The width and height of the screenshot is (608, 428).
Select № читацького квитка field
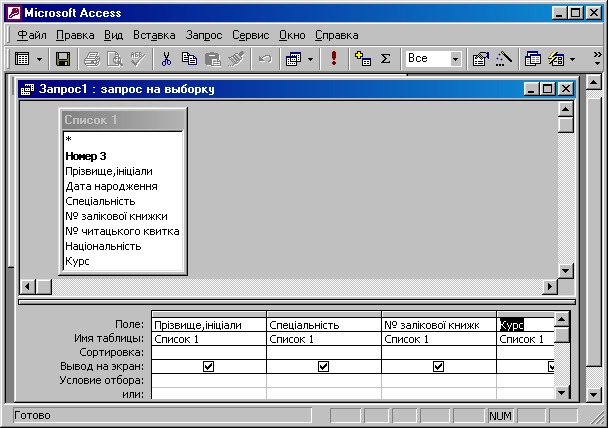point(123,231)
